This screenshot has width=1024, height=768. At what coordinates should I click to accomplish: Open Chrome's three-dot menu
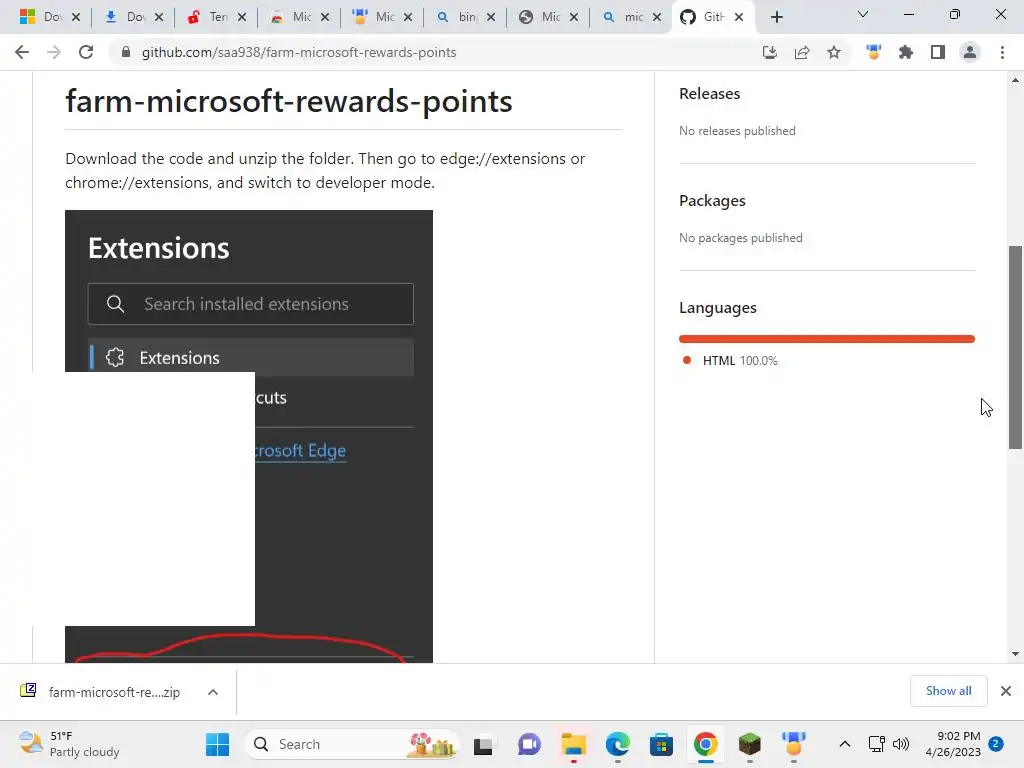coord(1002,52)
